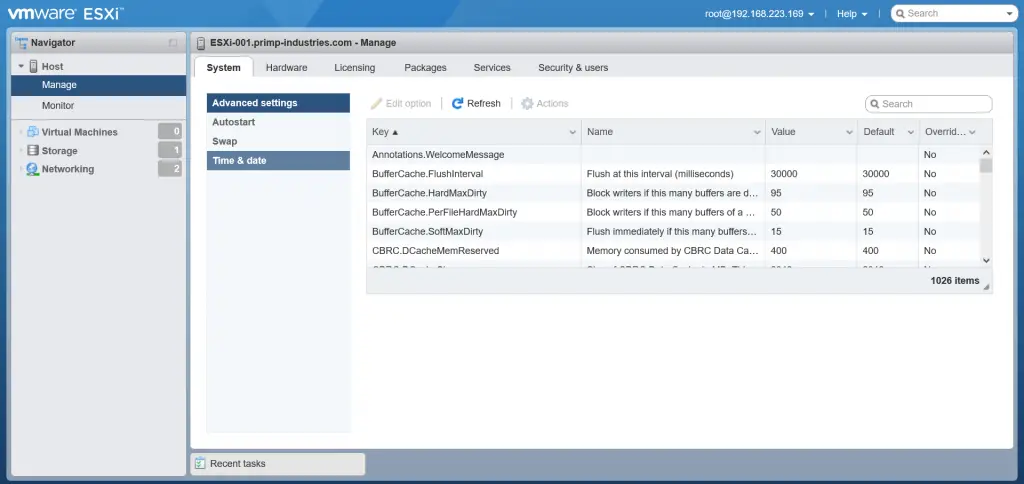Click the magnifier icon in the top search box
Screen dimensions: 1024x484
click(x=901, y=13)
